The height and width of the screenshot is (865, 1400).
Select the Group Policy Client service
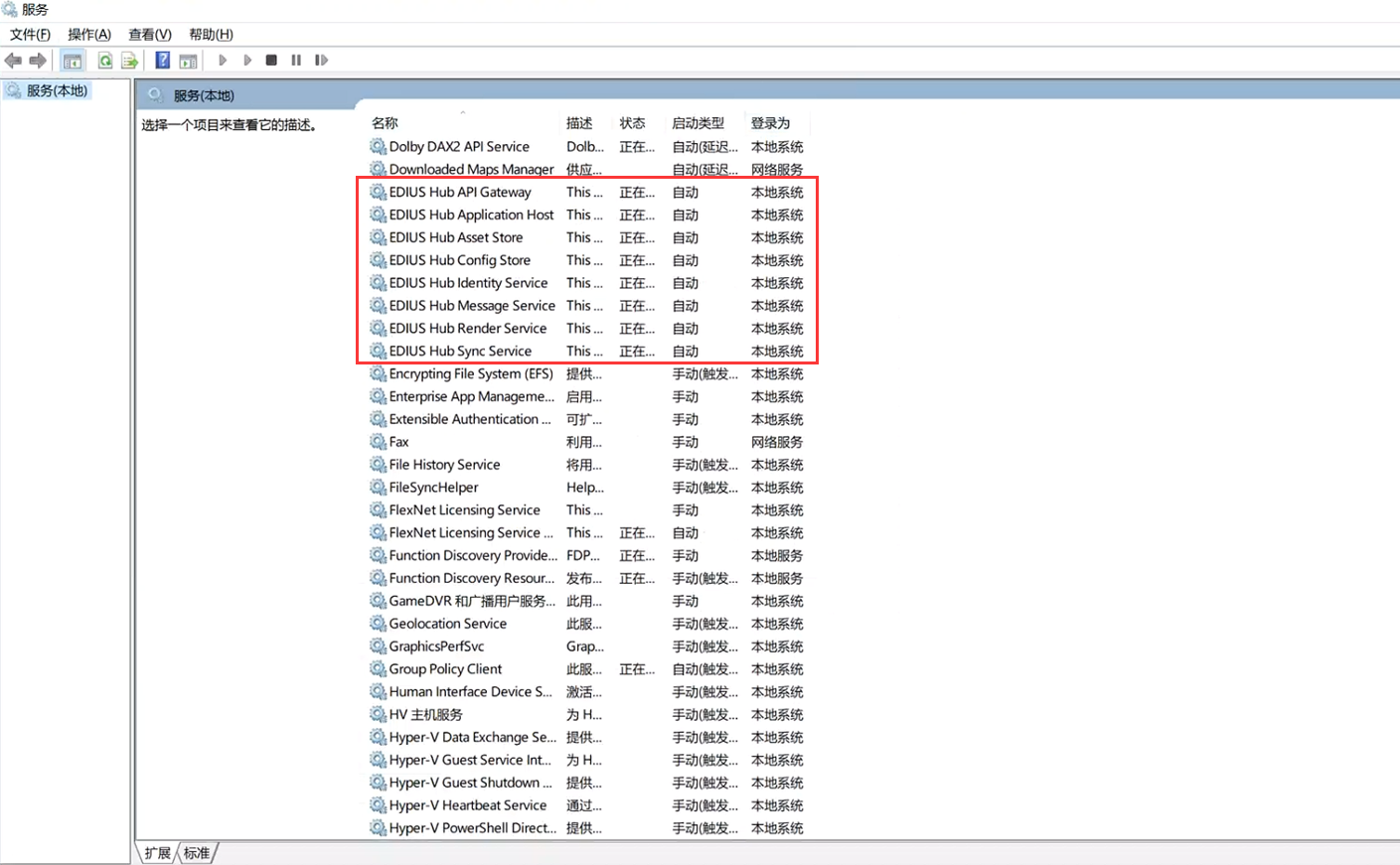coord(445,669)
